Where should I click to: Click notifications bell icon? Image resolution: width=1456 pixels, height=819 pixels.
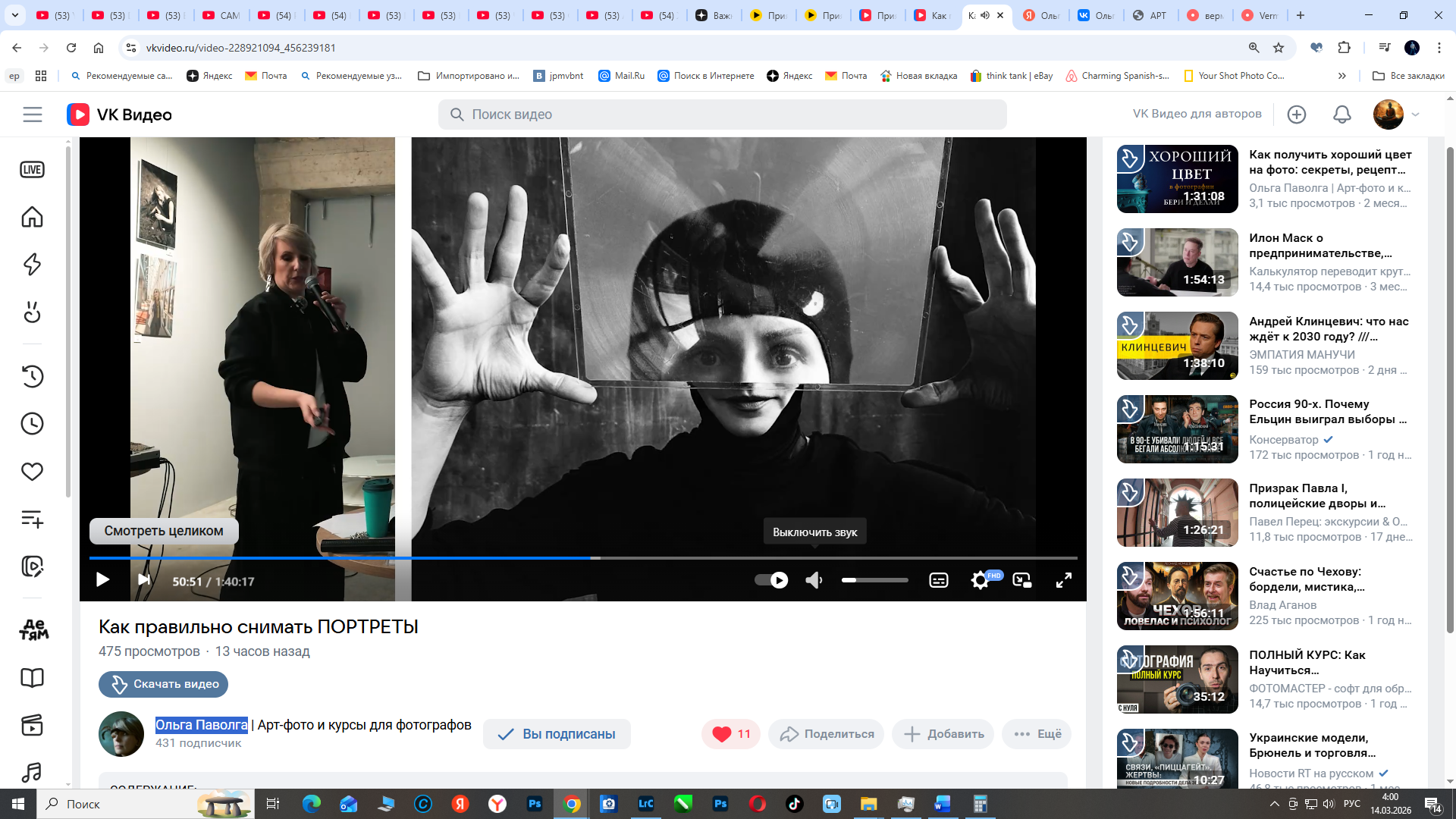(x=1341, y=115)
